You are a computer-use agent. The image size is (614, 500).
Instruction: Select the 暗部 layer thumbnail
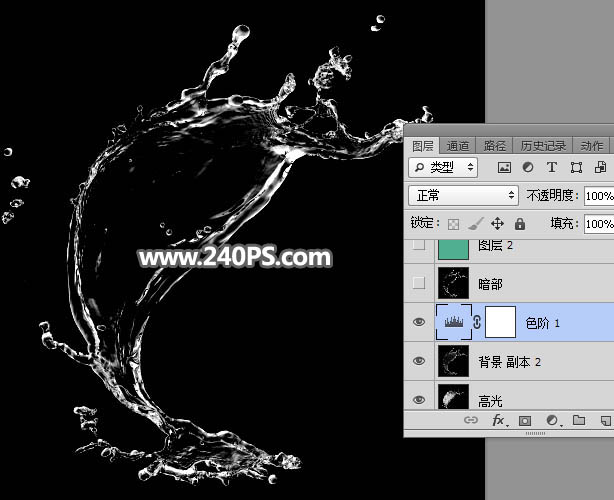click(453, 283)
